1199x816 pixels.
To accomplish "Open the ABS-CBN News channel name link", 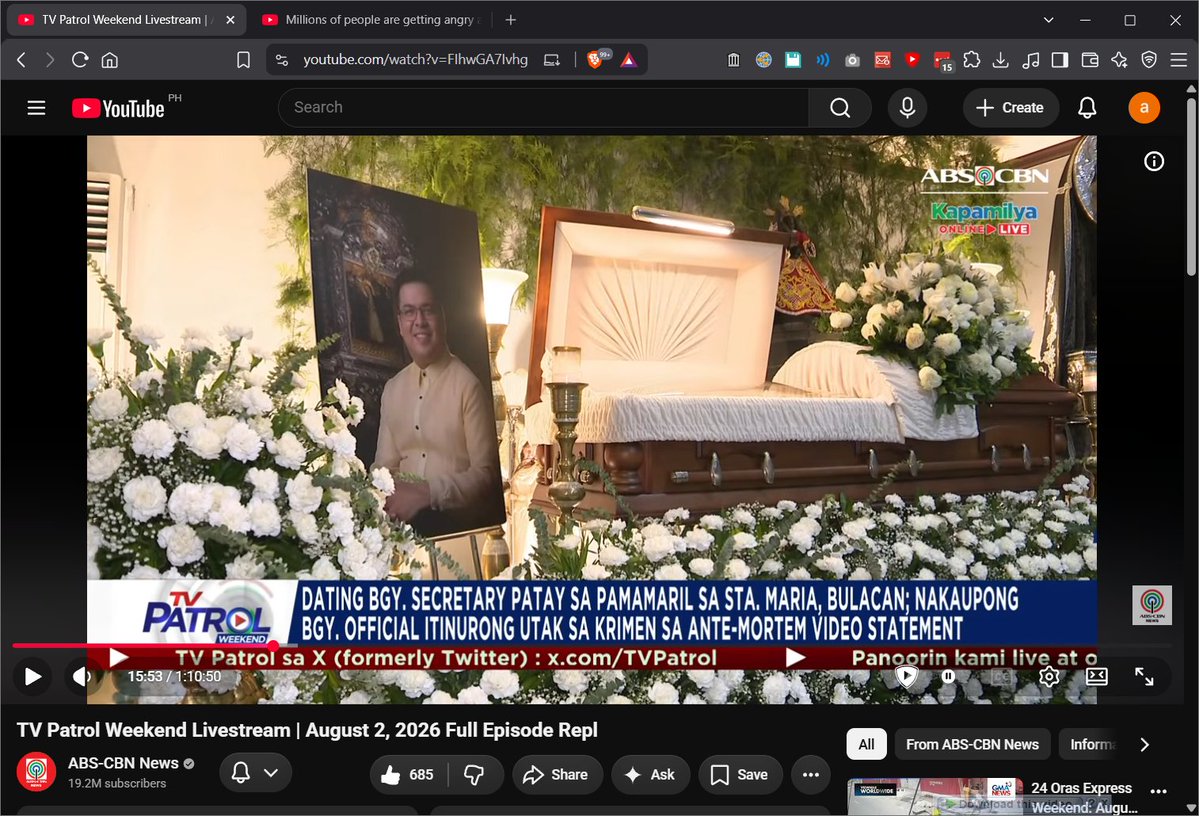I will pos(123,762).
